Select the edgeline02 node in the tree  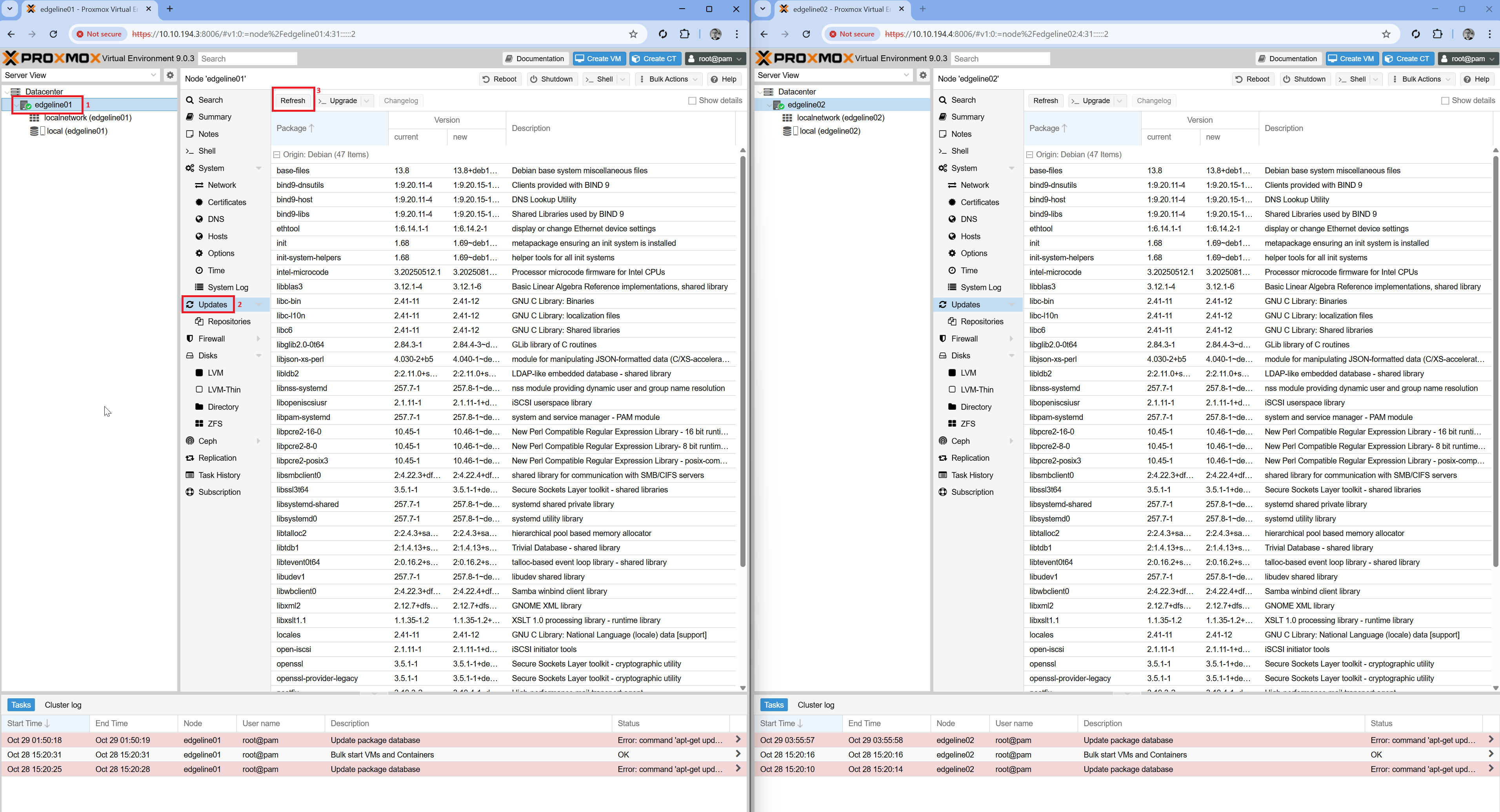806,105
